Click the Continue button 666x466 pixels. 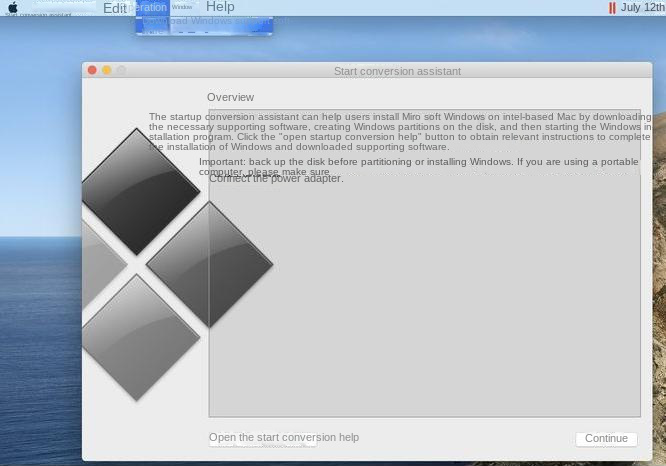[x=606, y=438]
